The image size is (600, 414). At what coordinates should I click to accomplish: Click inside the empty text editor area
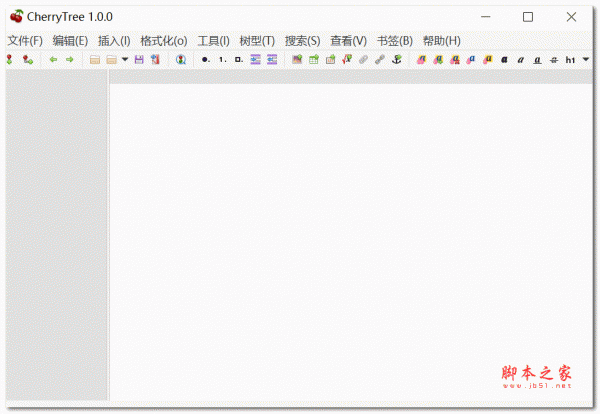coord(350,240)
